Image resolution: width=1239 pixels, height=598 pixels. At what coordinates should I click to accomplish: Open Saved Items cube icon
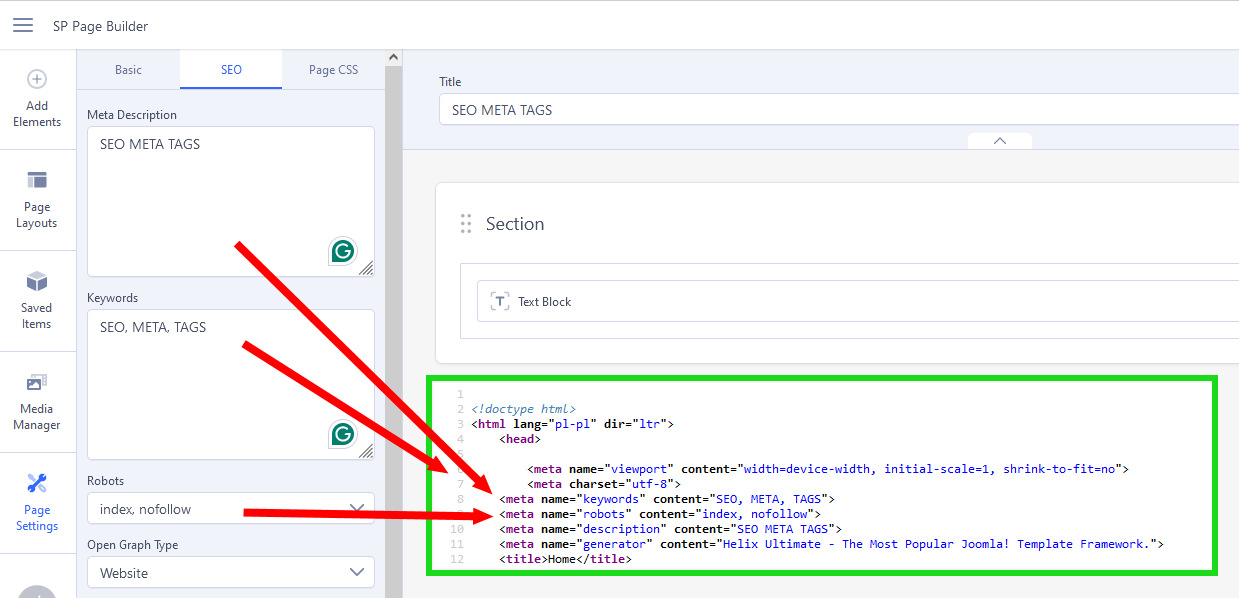(37, 281)
